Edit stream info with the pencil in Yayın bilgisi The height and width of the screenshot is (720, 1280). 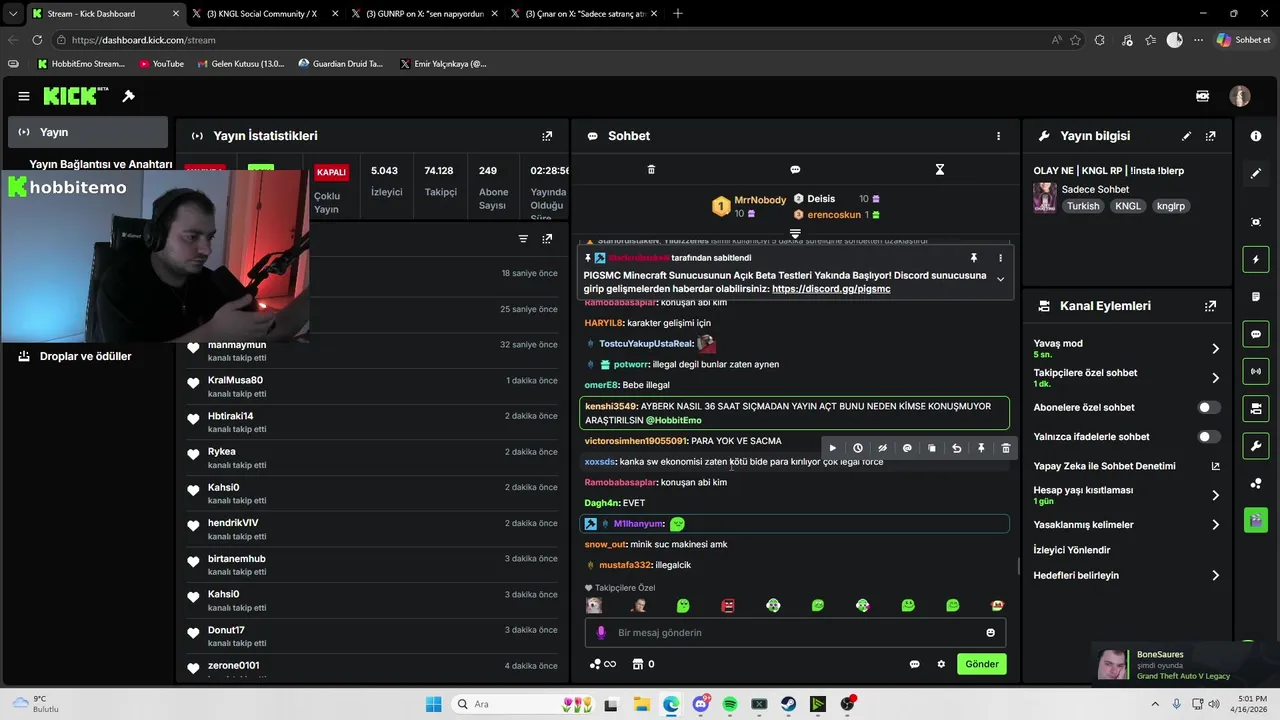(1187, 136)
